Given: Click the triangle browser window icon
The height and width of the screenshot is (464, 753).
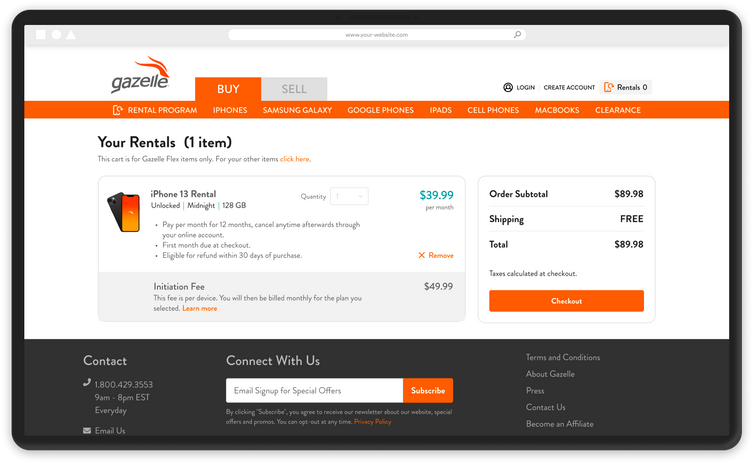Looking at the screenshot, I should point(71,35).
